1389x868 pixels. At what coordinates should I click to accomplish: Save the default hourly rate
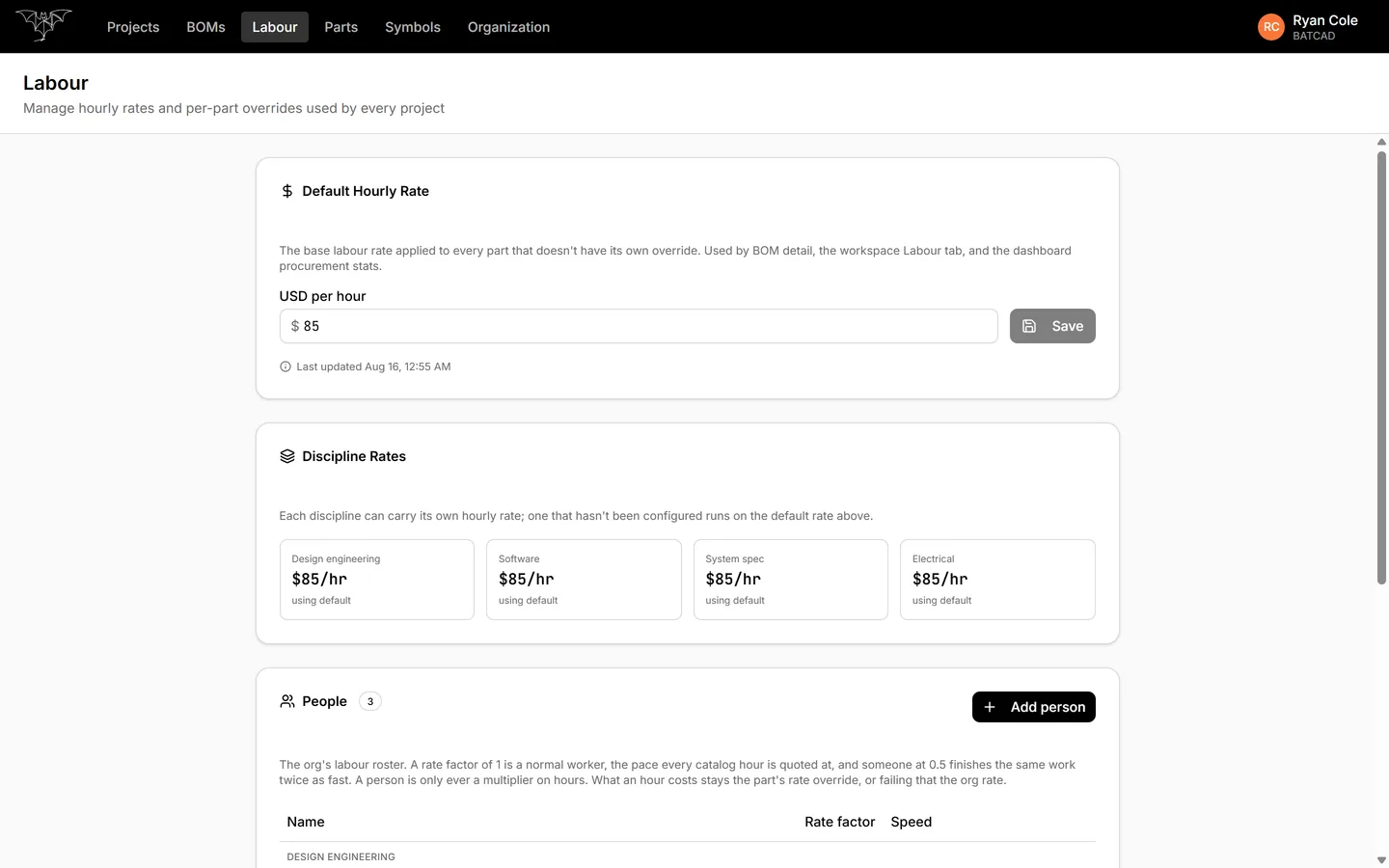point(1052,326)
